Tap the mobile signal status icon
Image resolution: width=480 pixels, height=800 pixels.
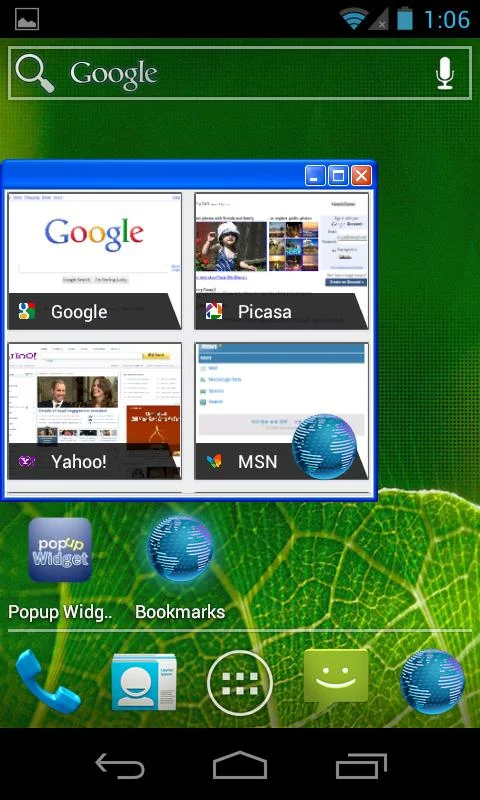[378, 19]
